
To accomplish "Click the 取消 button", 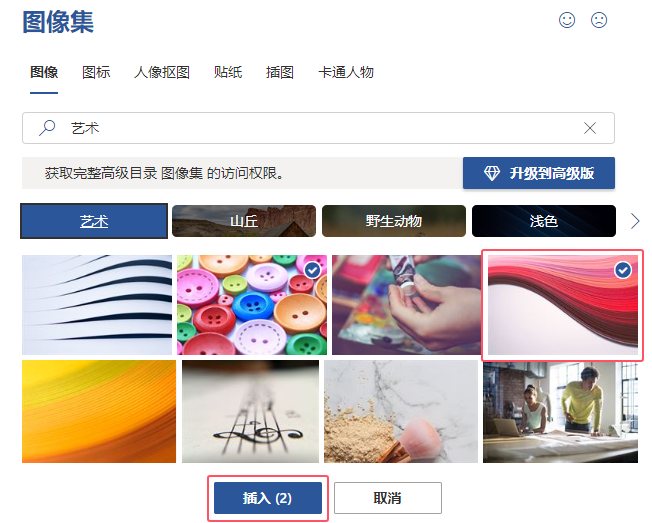I will [388, 498].
